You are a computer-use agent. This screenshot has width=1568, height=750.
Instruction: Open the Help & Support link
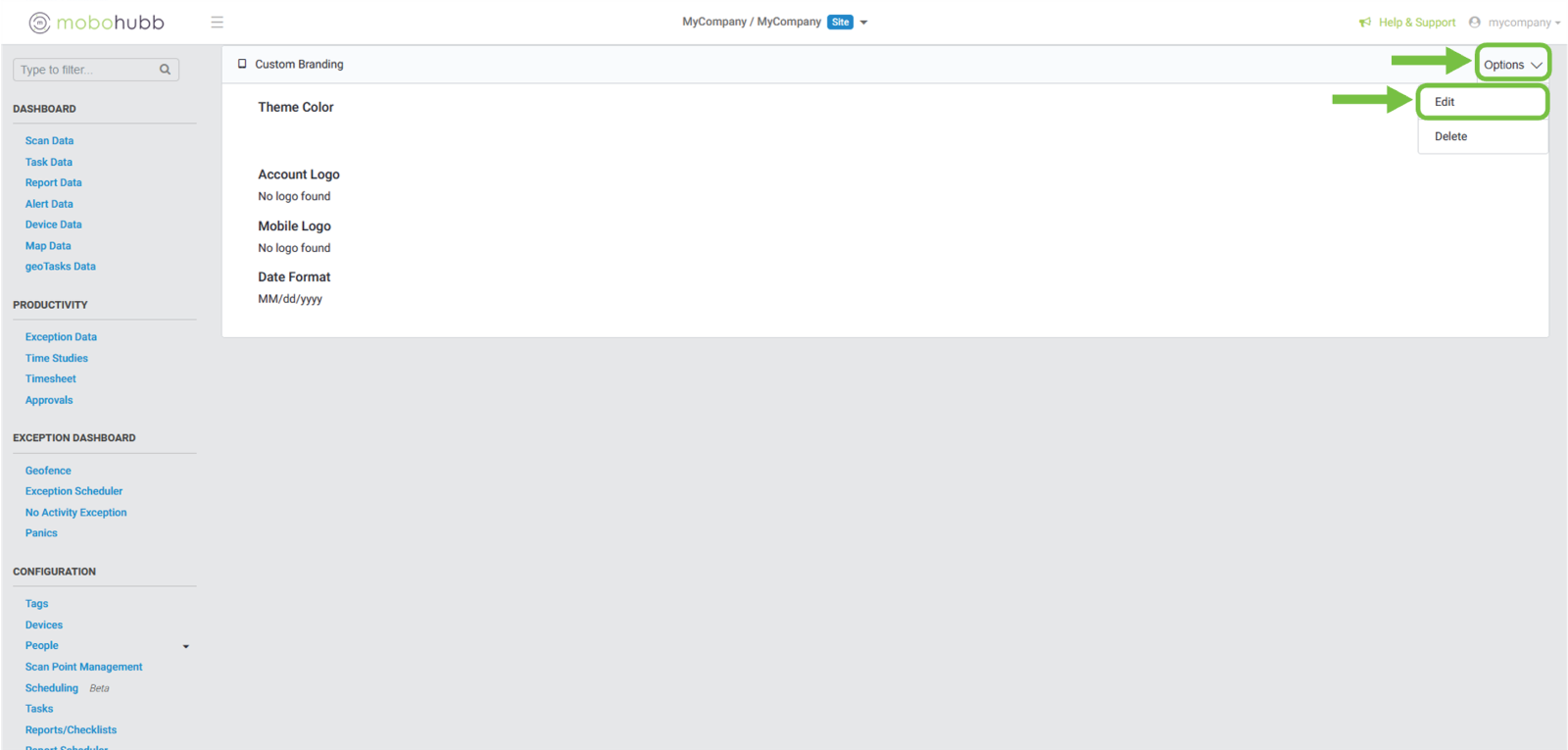(x=1416, y=23)
